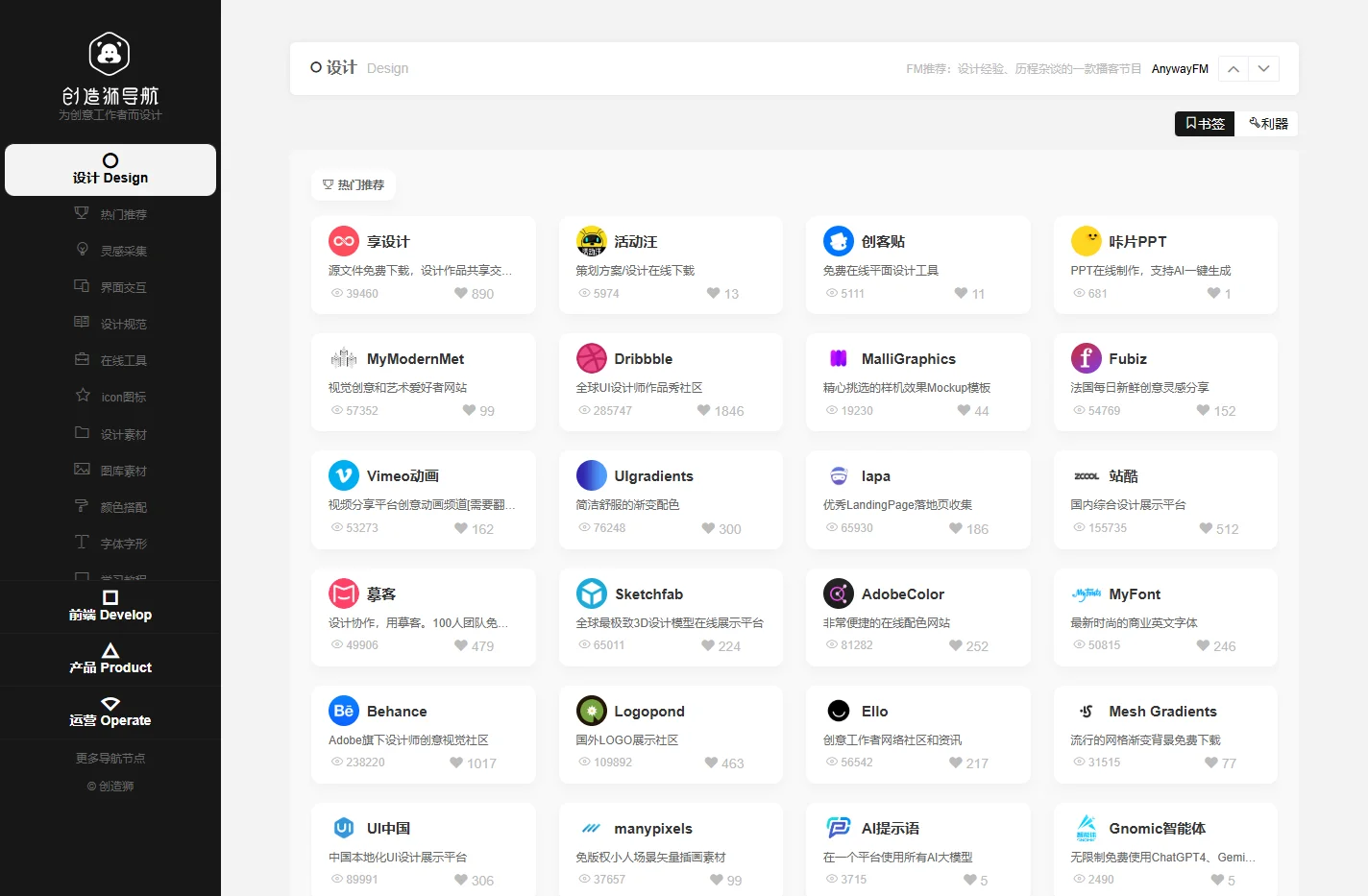Like Dribbble via the heart icon
The image size is (1368, 896).
click(703, 410)
